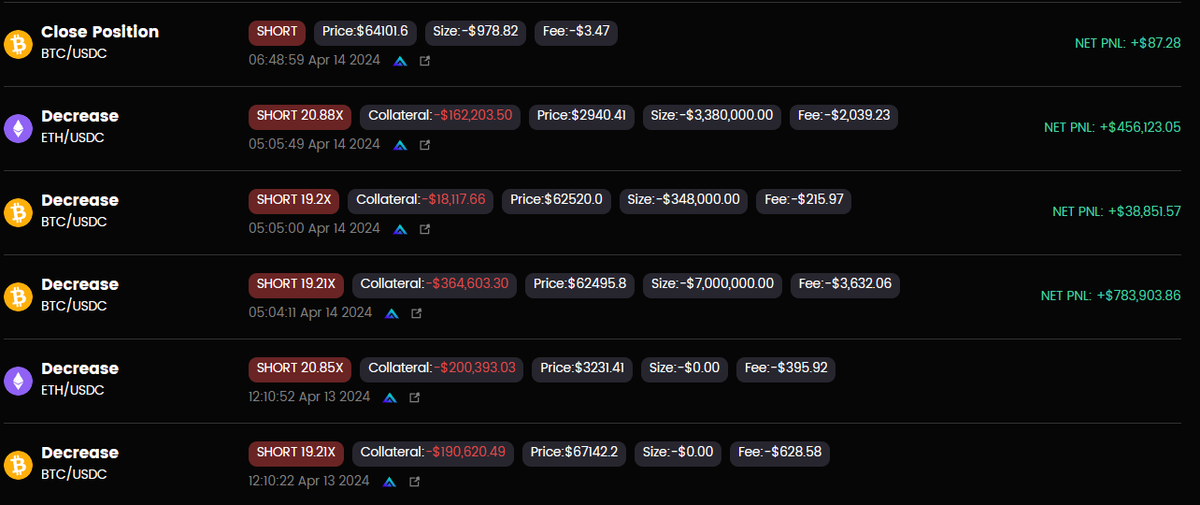Click BTC/USDC under Close Position
The height and width of the screenshot is (505, 1200).
coord(74,54)
